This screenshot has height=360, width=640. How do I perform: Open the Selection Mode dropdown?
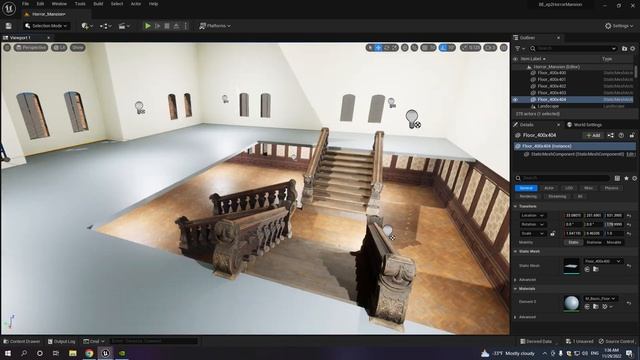[46, 26]
